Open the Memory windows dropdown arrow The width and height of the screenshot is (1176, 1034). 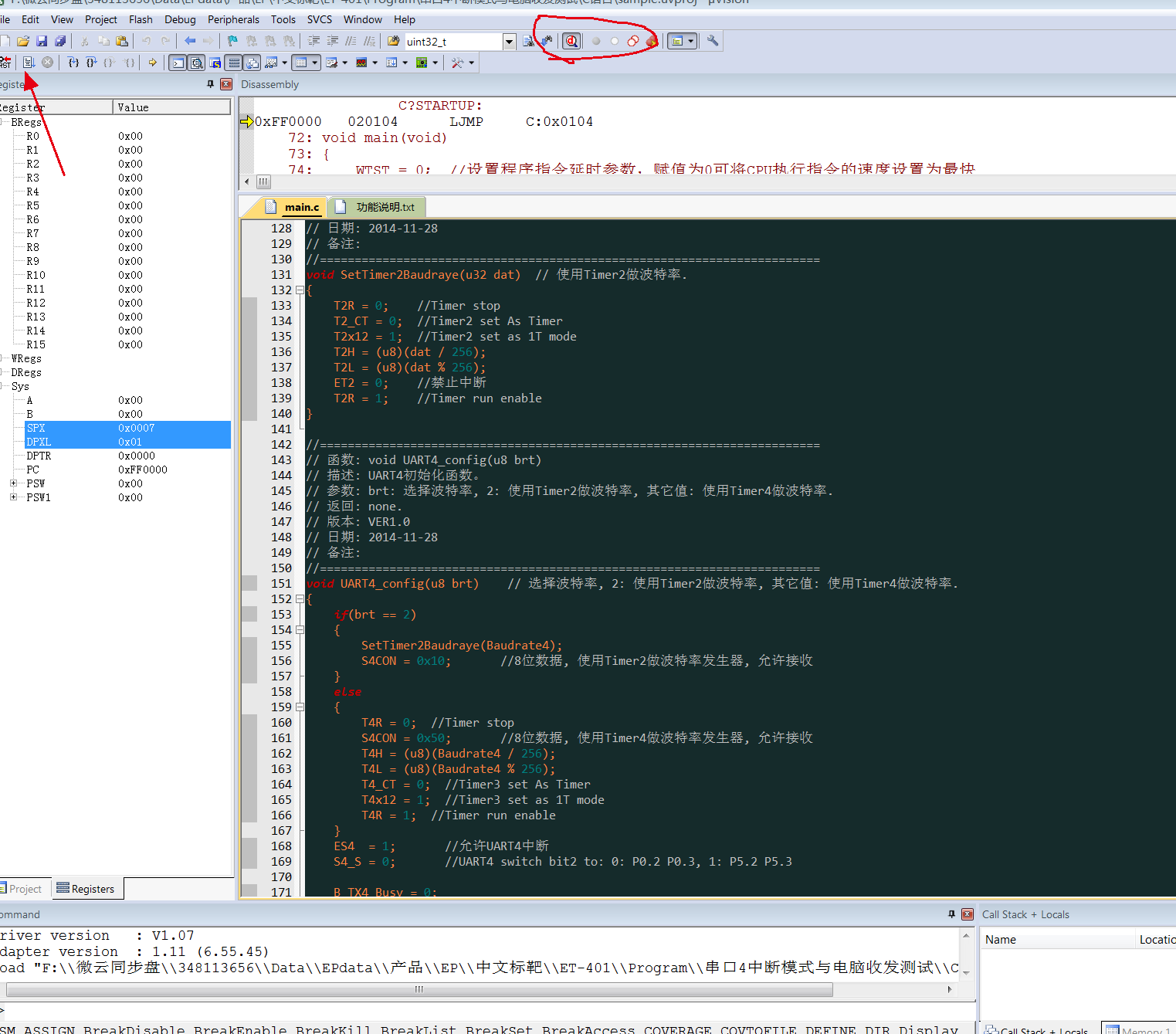click(314, 63)
